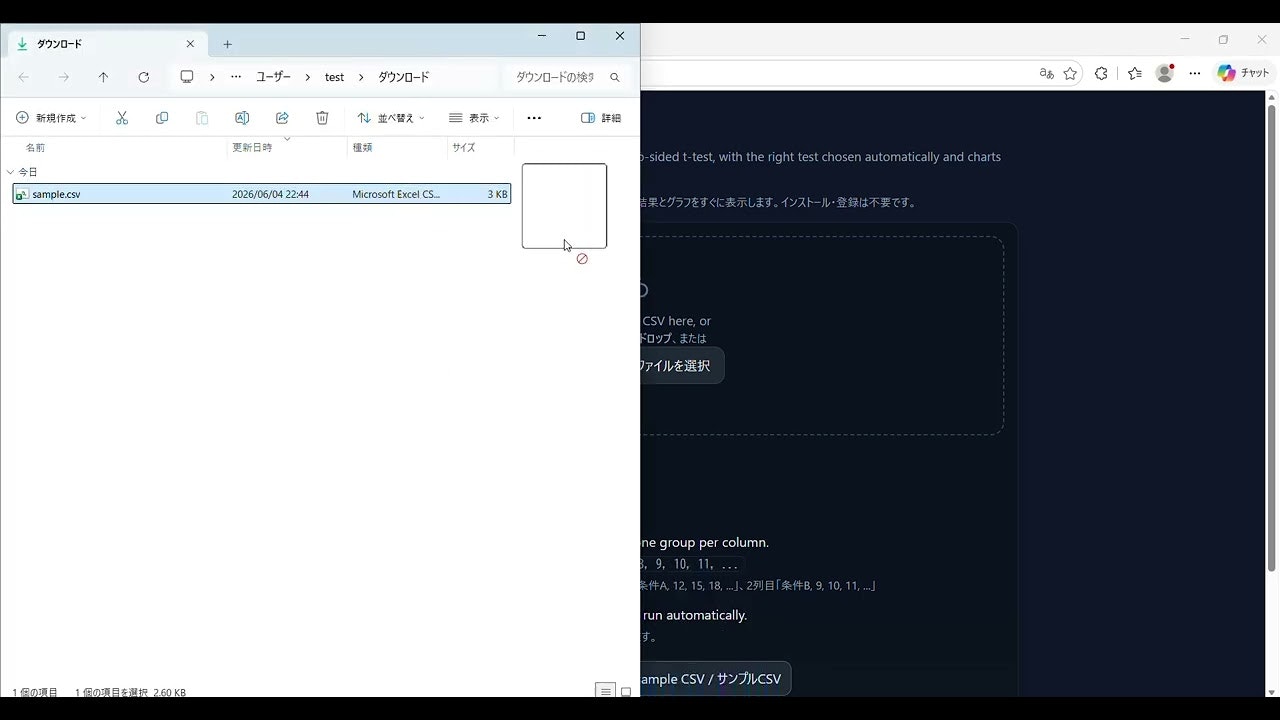This screenshot has height=720, width=1280.
Task: Click the Microsoft Excel CS... type cell
Action: (x=396, y=194)
